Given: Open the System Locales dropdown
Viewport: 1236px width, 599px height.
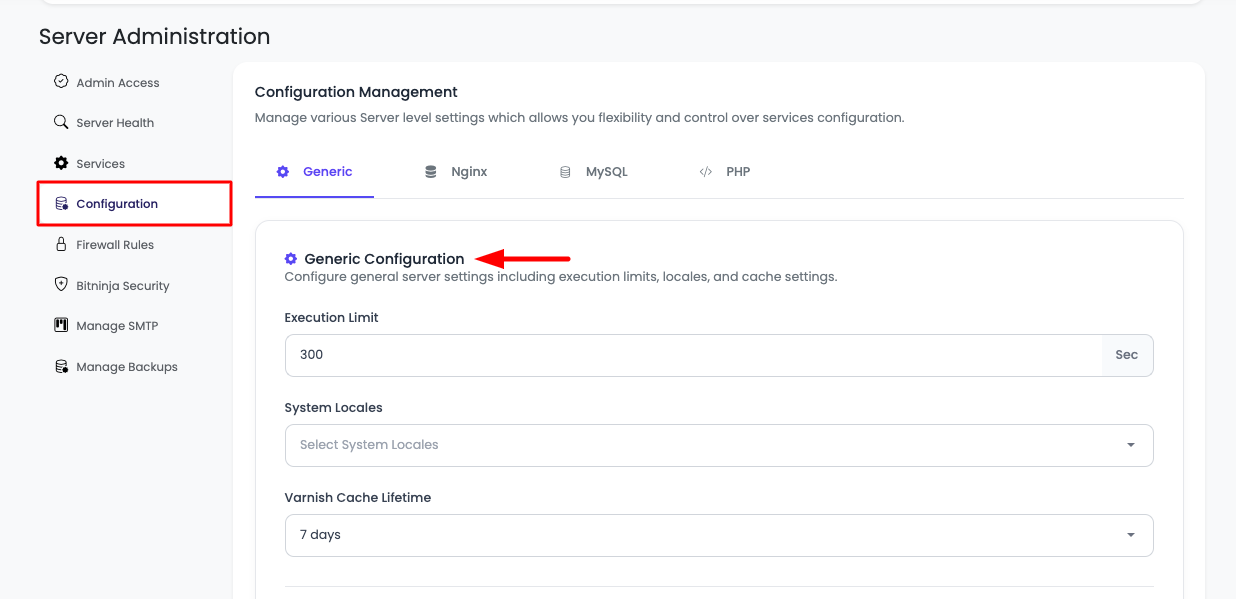Looking at the screenshot, I should (x=719, y=445).
